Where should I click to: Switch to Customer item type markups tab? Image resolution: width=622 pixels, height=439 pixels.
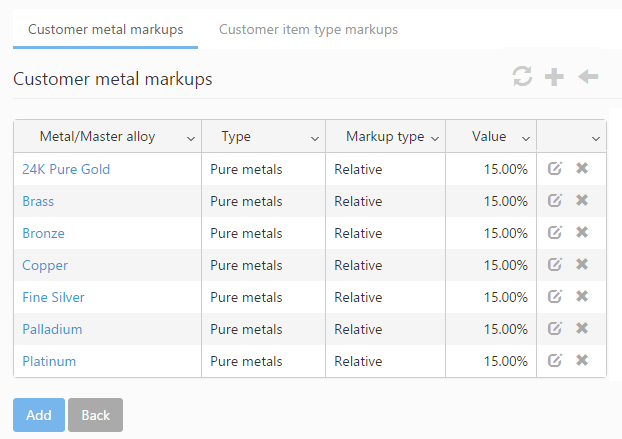click(308, 29)
